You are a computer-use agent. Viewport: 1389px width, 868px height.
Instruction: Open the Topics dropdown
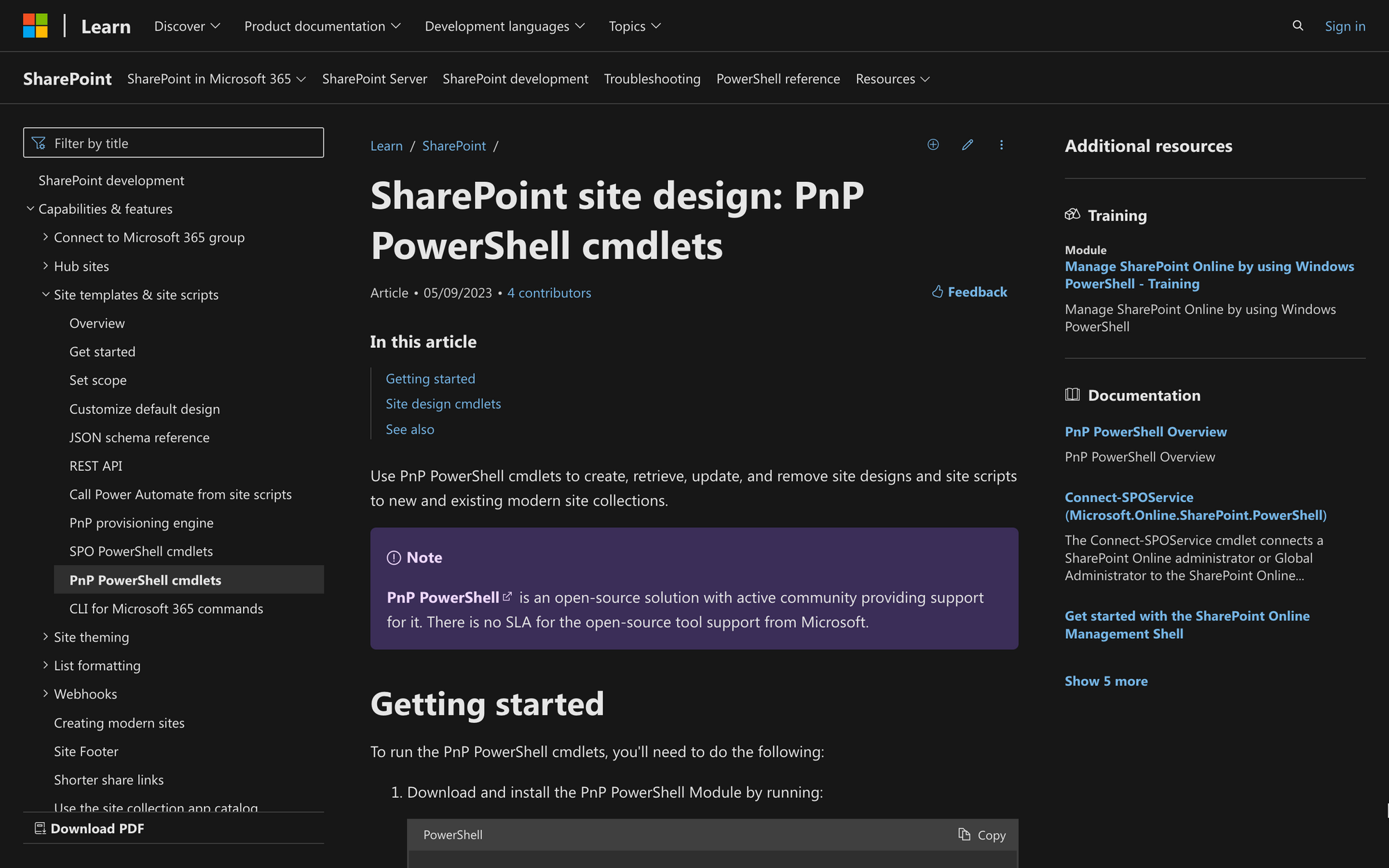point(635,26)
